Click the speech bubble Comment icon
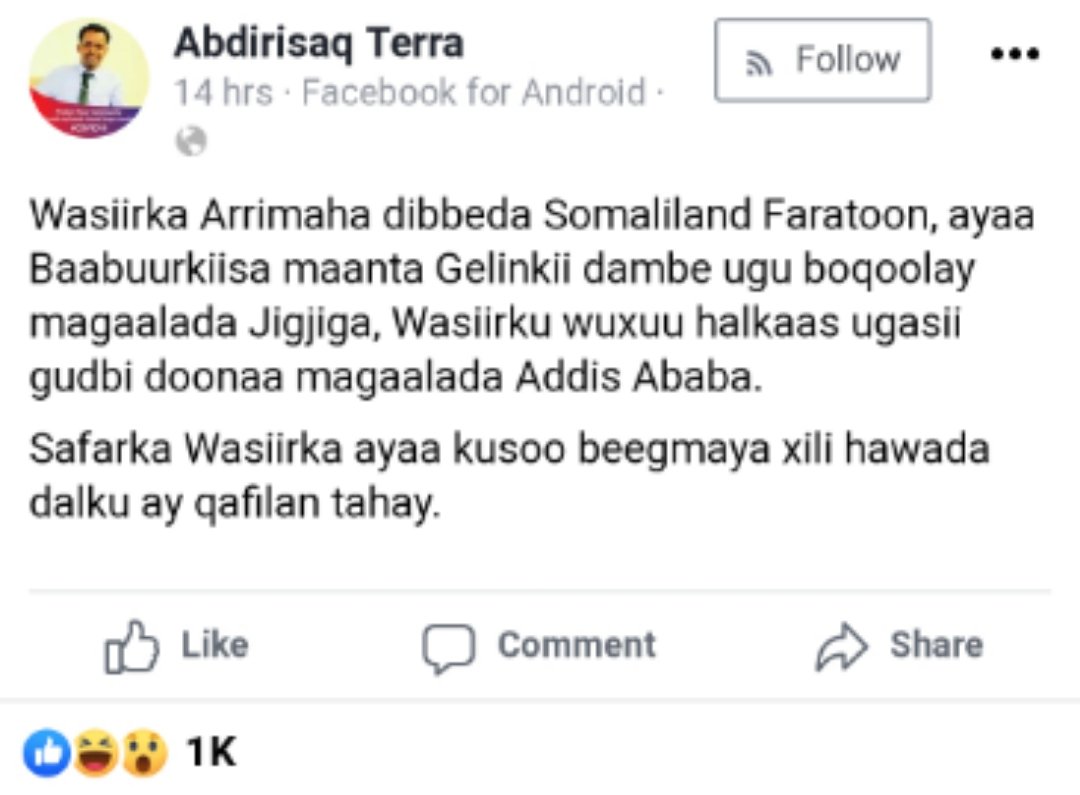The width and height of the screenshot is (1080, 795). [447, 648]
